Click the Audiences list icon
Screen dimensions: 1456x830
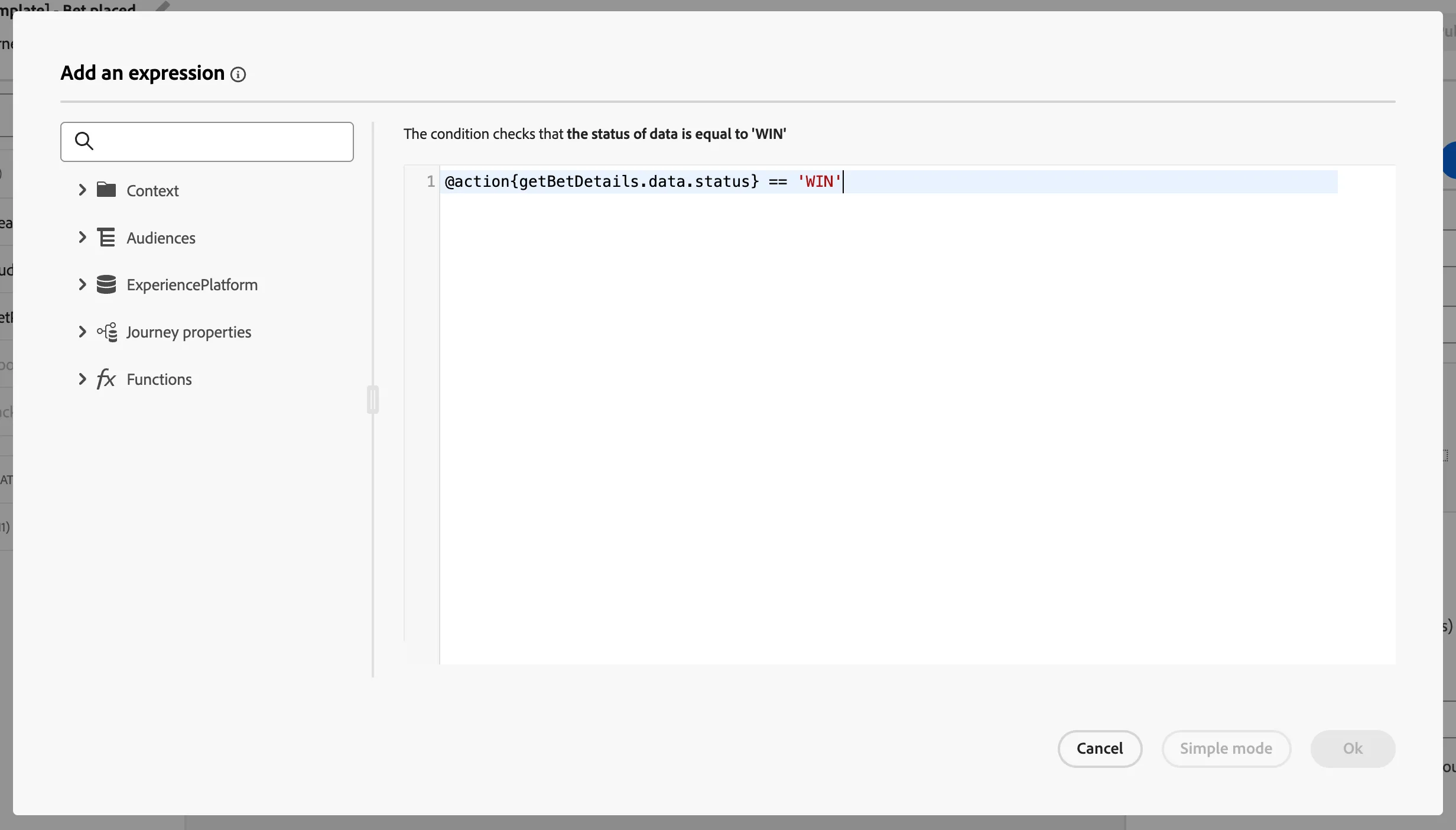(x=106, y=237)
